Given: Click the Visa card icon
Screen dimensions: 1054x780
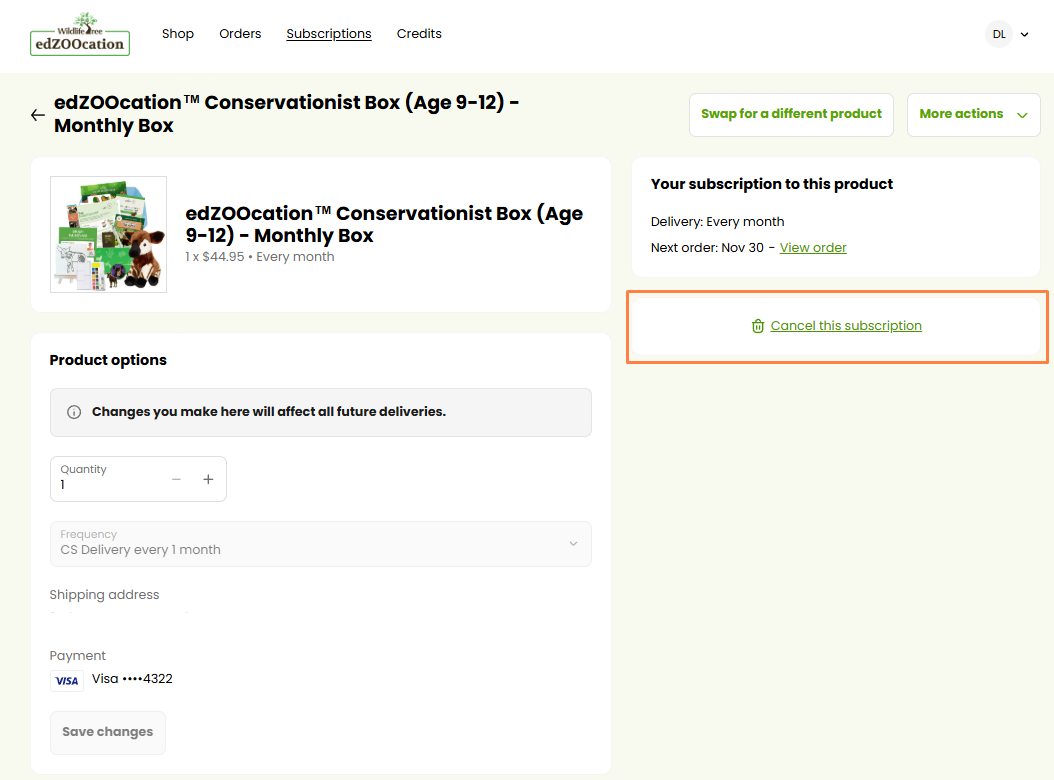Looking at the screenshot, I should click(67, 680).
